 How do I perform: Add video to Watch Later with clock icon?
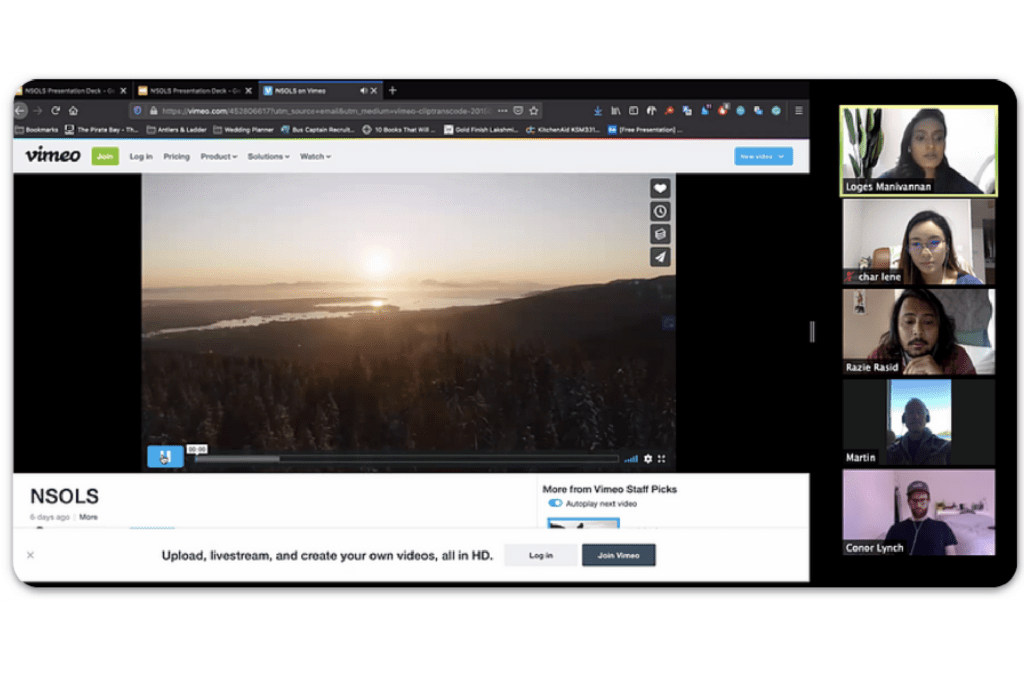659,211
